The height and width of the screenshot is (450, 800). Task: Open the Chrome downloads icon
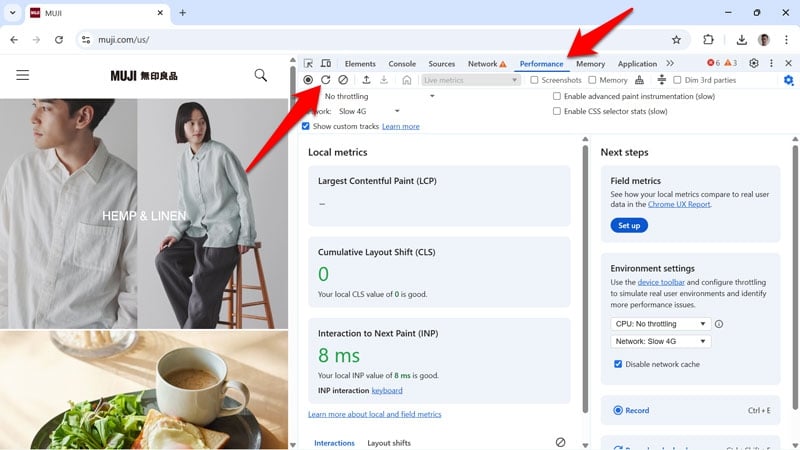point(742,40)
